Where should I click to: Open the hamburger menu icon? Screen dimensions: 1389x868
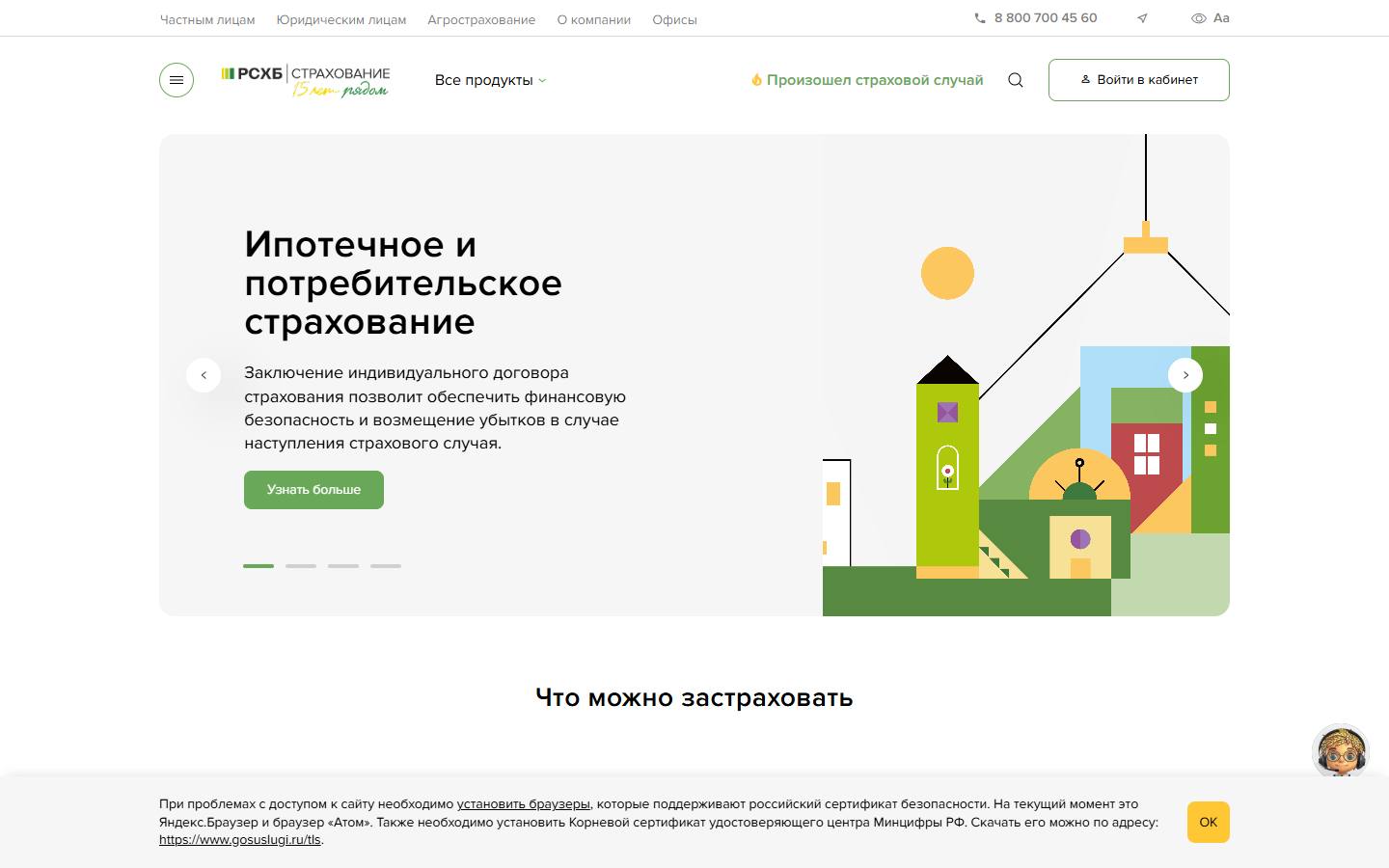click(177, 80)
